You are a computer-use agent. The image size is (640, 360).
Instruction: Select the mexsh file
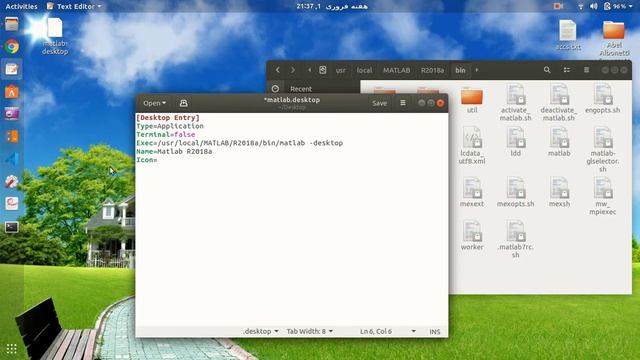pyautogui.click(x=559, y=192)
